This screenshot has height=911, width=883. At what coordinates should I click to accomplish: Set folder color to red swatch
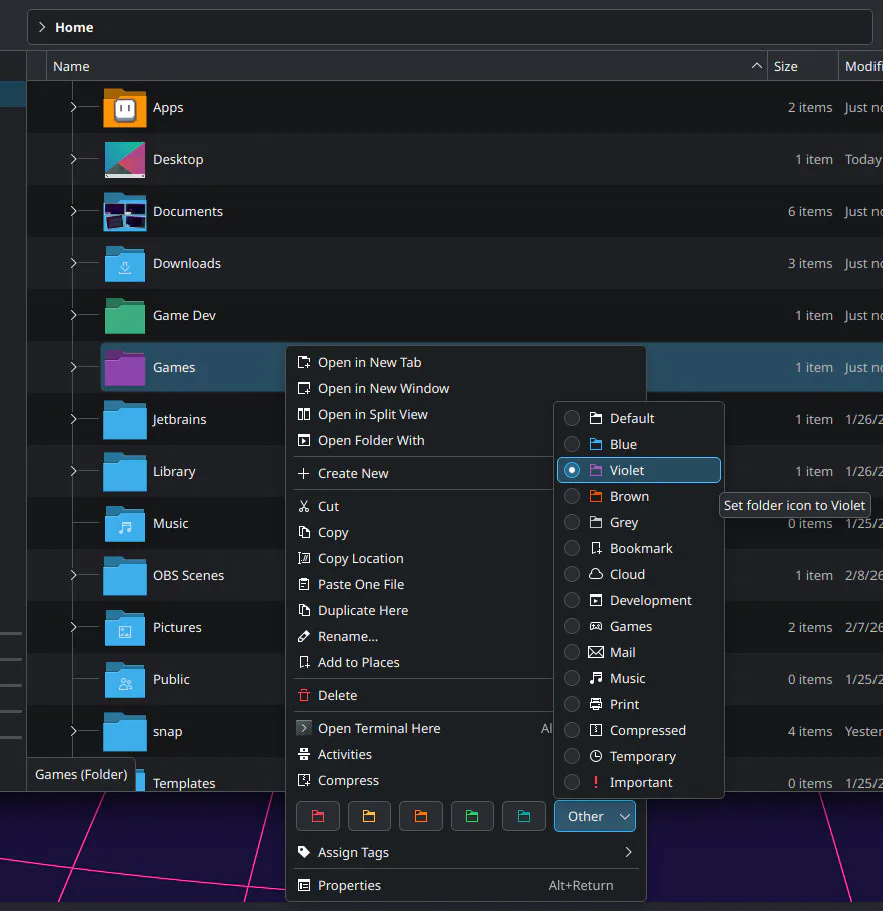(318, 816)
